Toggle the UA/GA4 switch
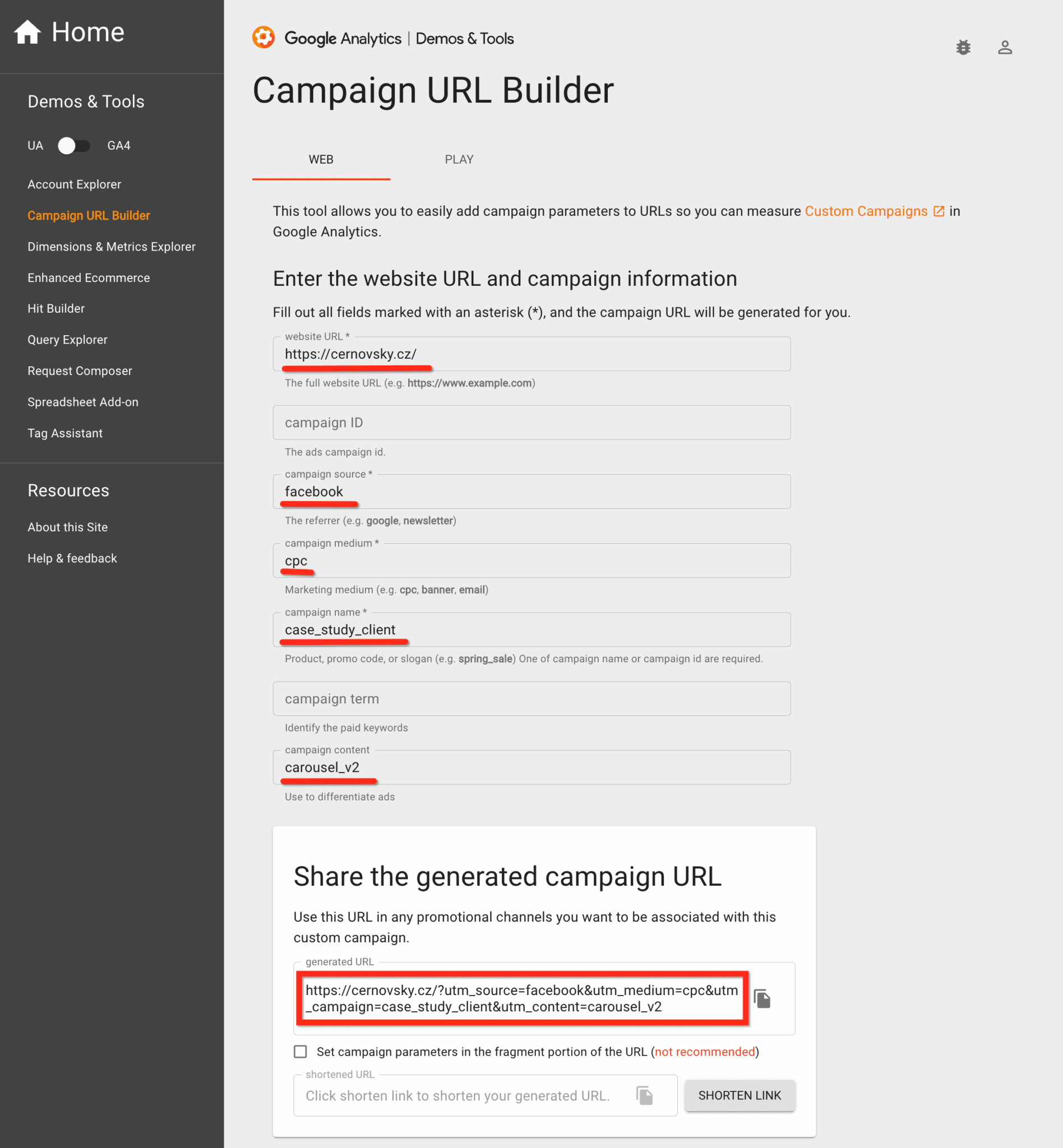Screen dimensions: 1063x1148 click(x=73, y=146)
